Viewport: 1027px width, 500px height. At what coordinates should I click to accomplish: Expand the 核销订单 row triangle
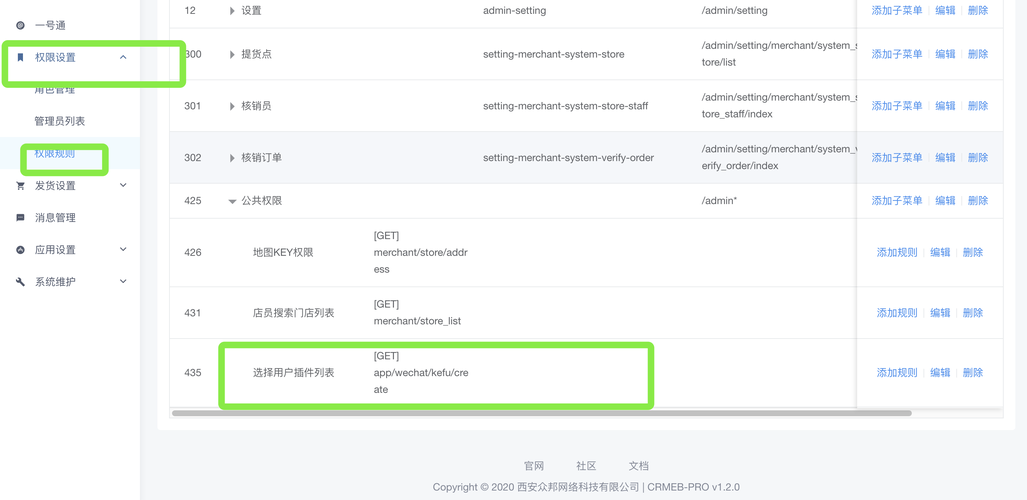[232, 158]
